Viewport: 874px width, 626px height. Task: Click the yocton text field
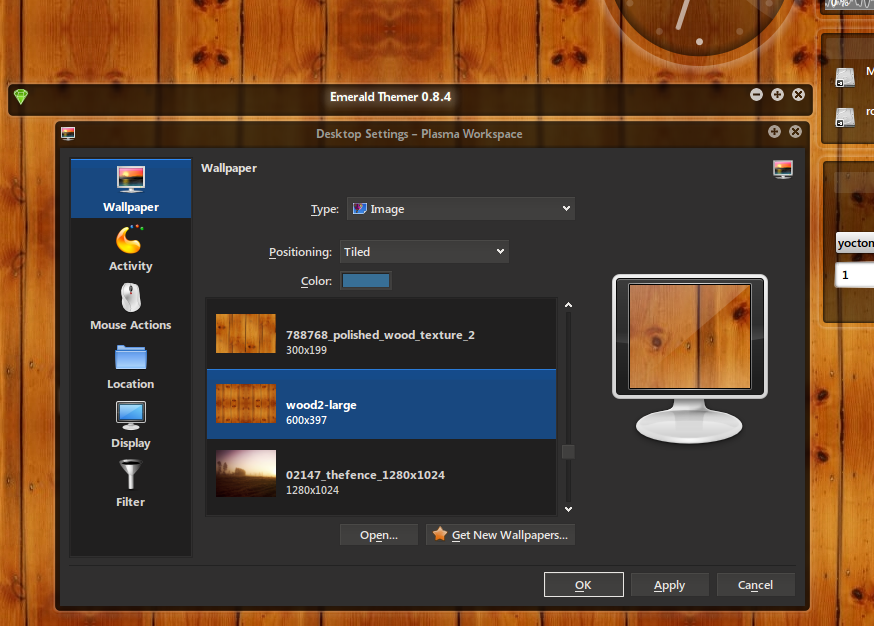[x=855, y=243]
